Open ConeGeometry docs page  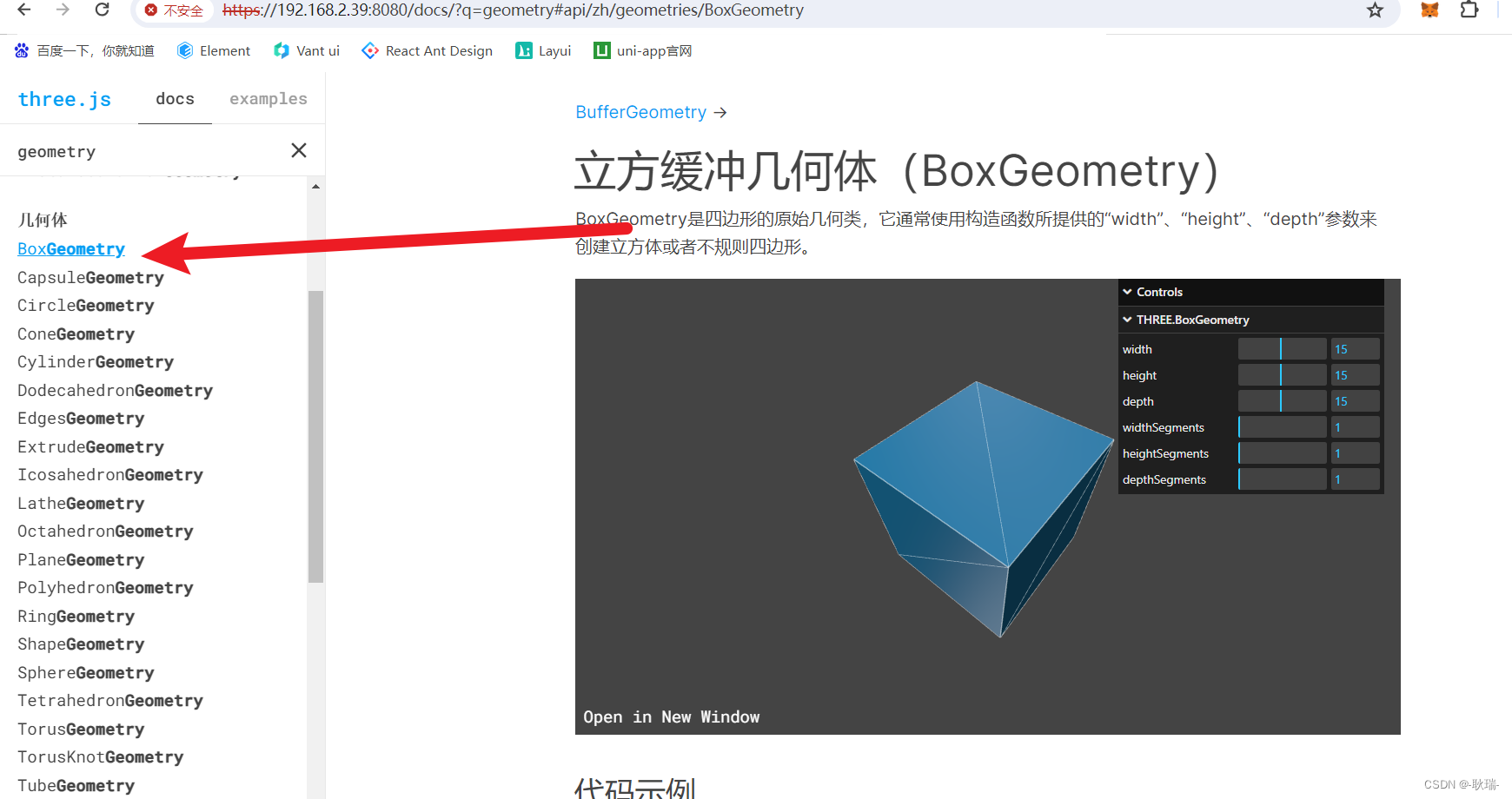pos(76,334)
